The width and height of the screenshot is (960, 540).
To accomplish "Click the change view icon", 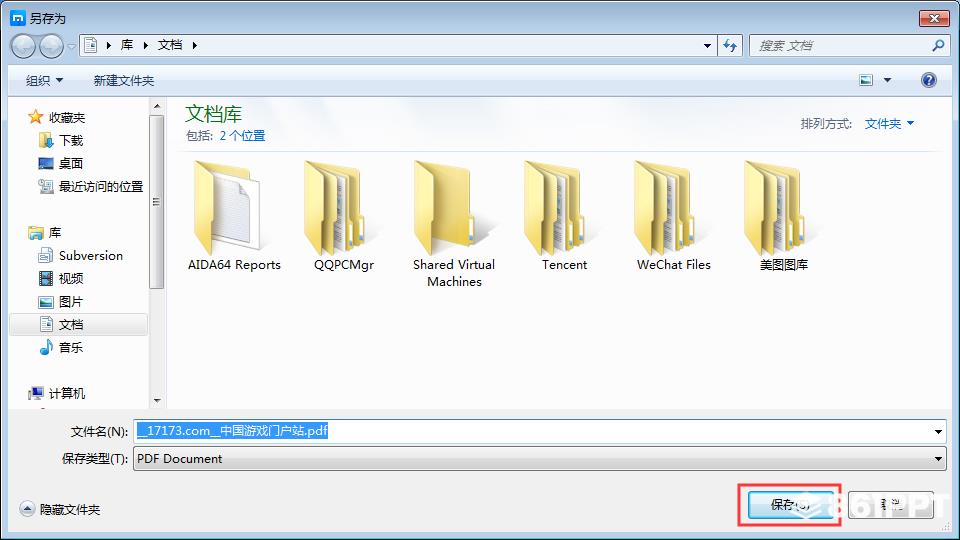I will 866,80.
